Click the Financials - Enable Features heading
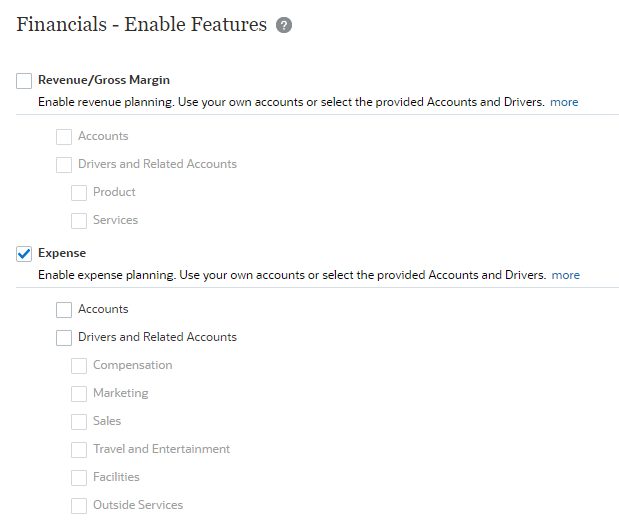The image size is (619, 531). coord(141,24)
